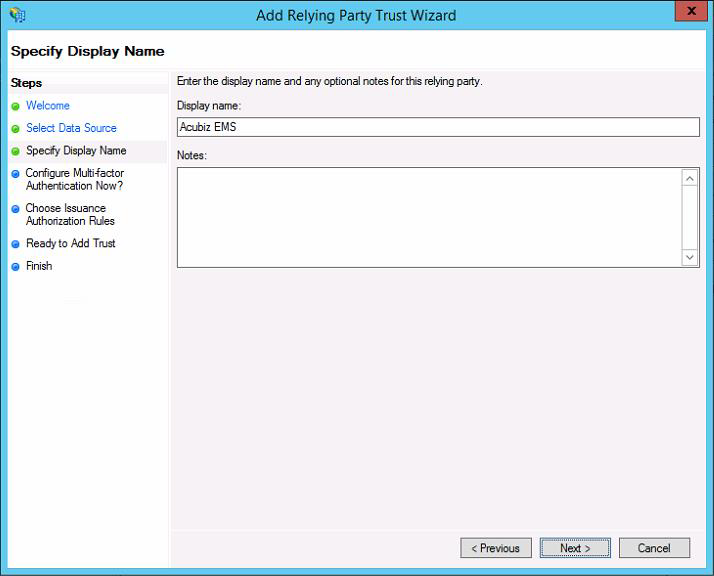Click Configure Multi-factor Authentication Now step
This screenshot has height=576, width=714.
75,179
